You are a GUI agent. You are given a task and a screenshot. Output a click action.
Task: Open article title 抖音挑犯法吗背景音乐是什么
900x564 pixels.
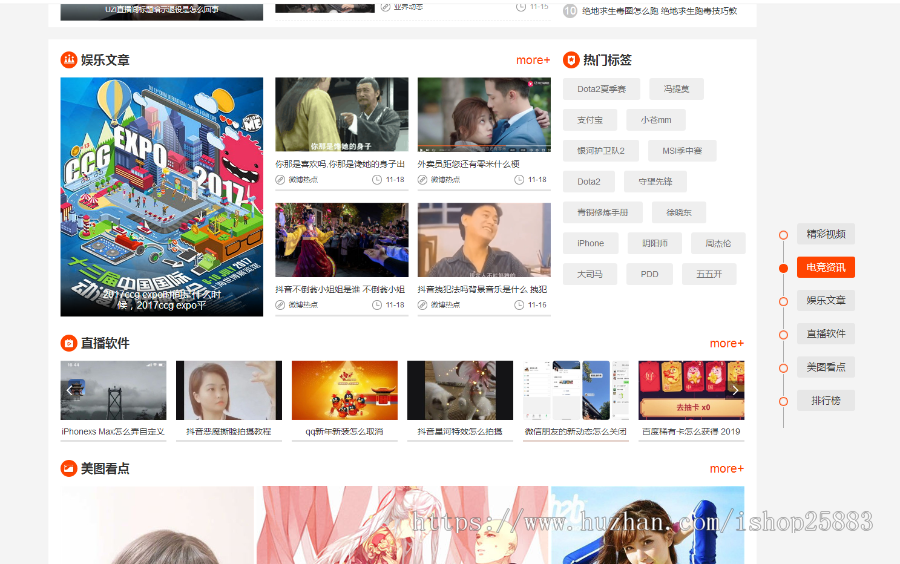coord(482,289)
